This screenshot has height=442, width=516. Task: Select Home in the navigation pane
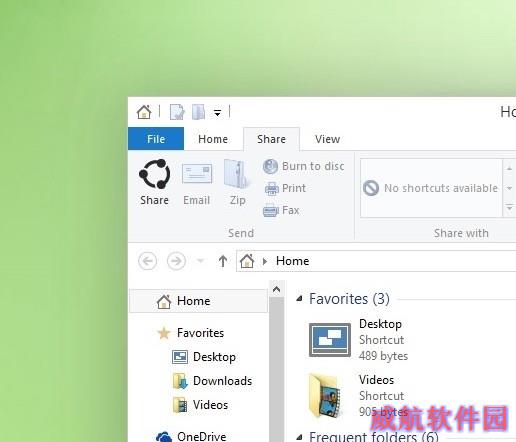[199, 301]
